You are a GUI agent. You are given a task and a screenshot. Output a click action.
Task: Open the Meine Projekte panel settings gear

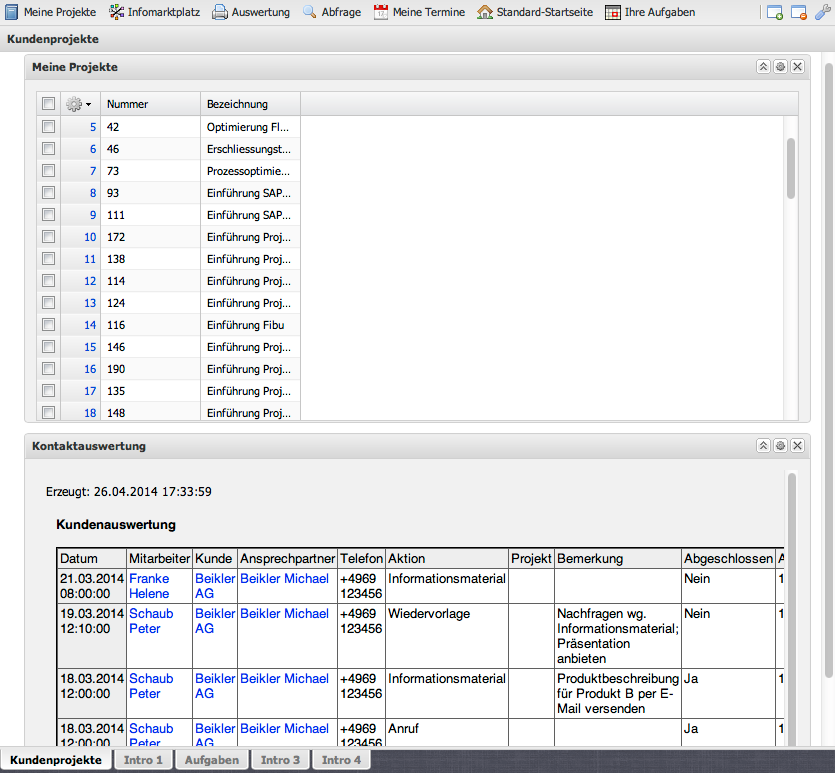coord(780,67)
